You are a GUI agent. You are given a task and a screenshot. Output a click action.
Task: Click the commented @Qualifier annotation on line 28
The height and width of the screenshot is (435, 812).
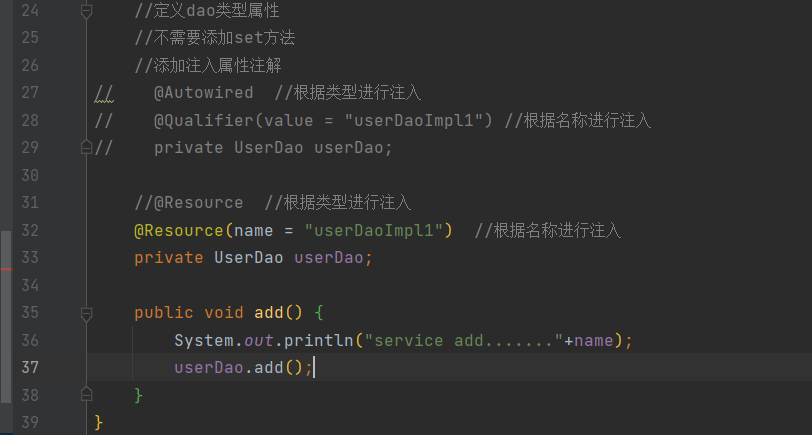tap(204, 121)
